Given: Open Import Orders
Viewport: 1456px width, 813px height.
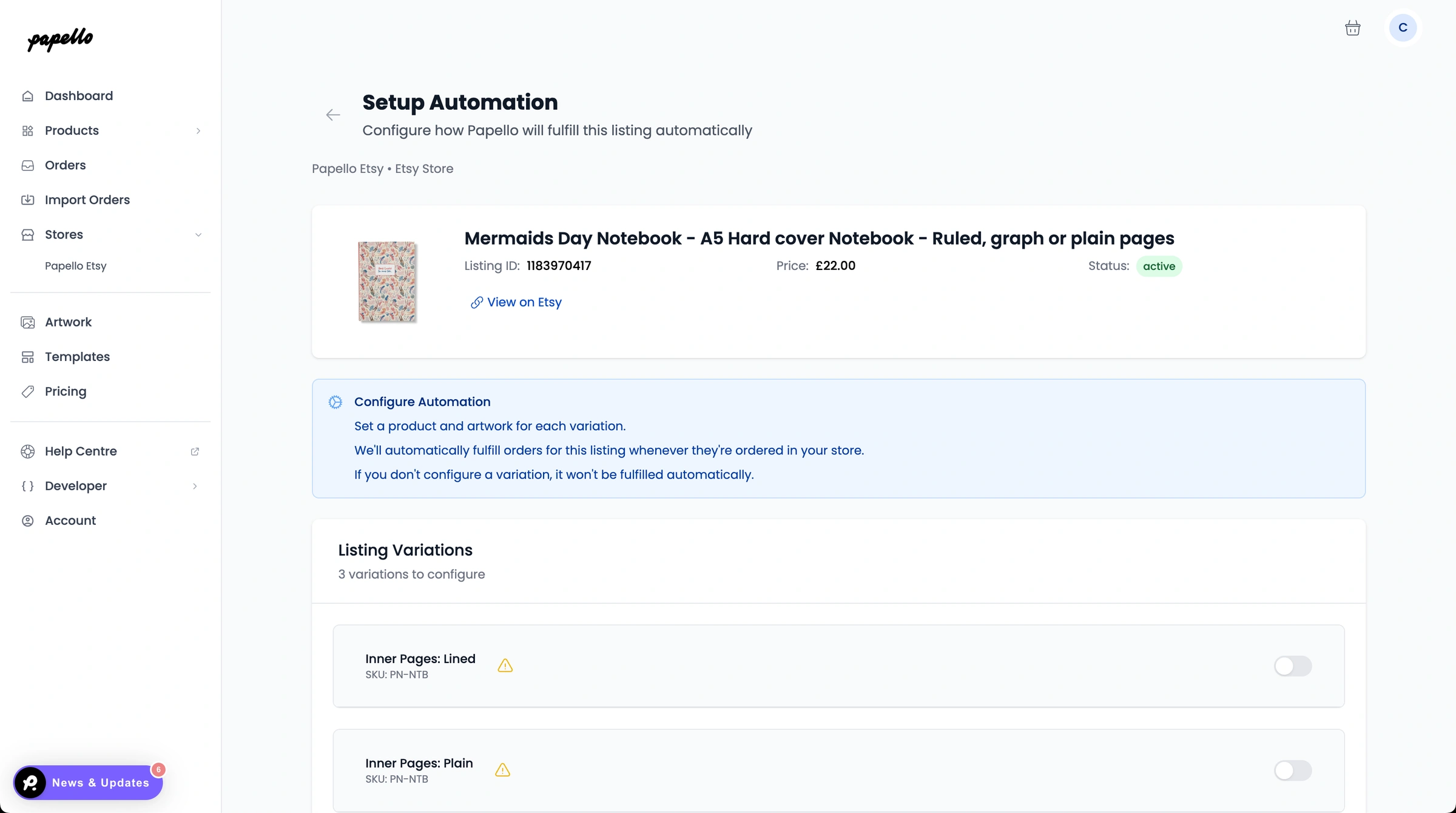Looking at the screenshot, I should [x=87, y=200].
